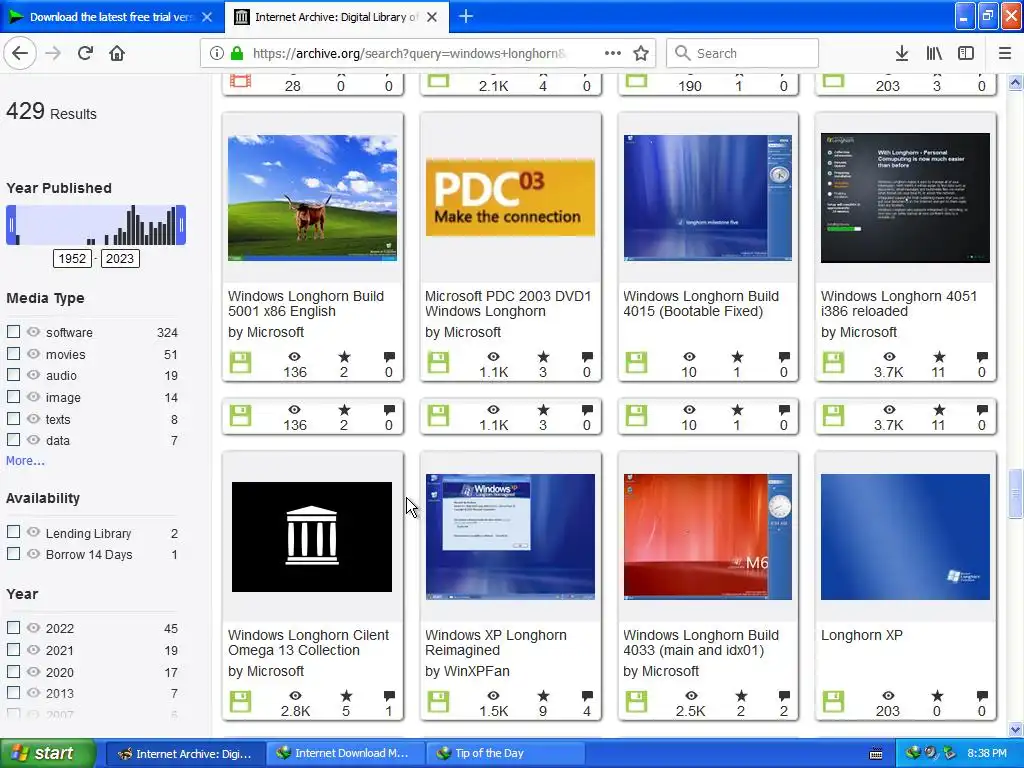
Task: Open the Firefox hamburger menu
Action: (x=1005, y=53)
